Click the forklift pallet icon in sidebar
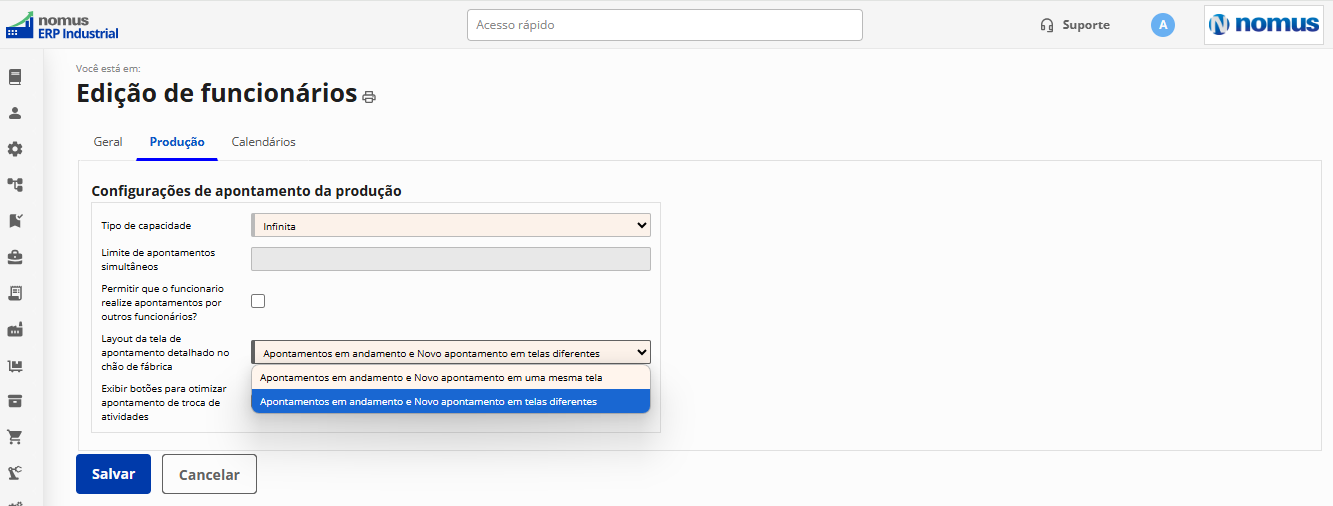Image resolution: width=1333 pixels, height=506 pixels. point(15,365)
